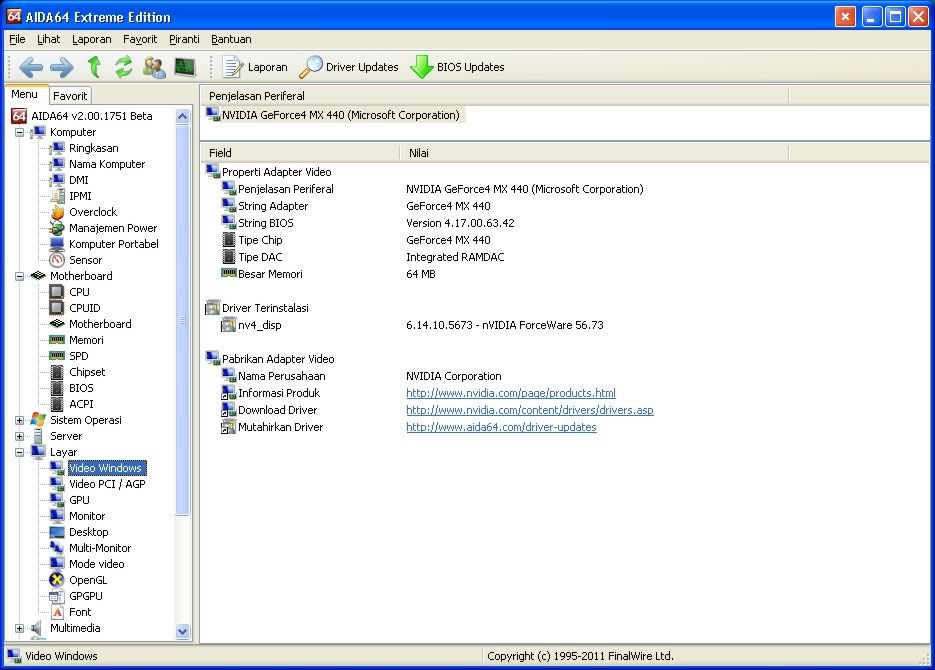
Task: Expand the Server tree node
Action: click(x=20, y=436)
